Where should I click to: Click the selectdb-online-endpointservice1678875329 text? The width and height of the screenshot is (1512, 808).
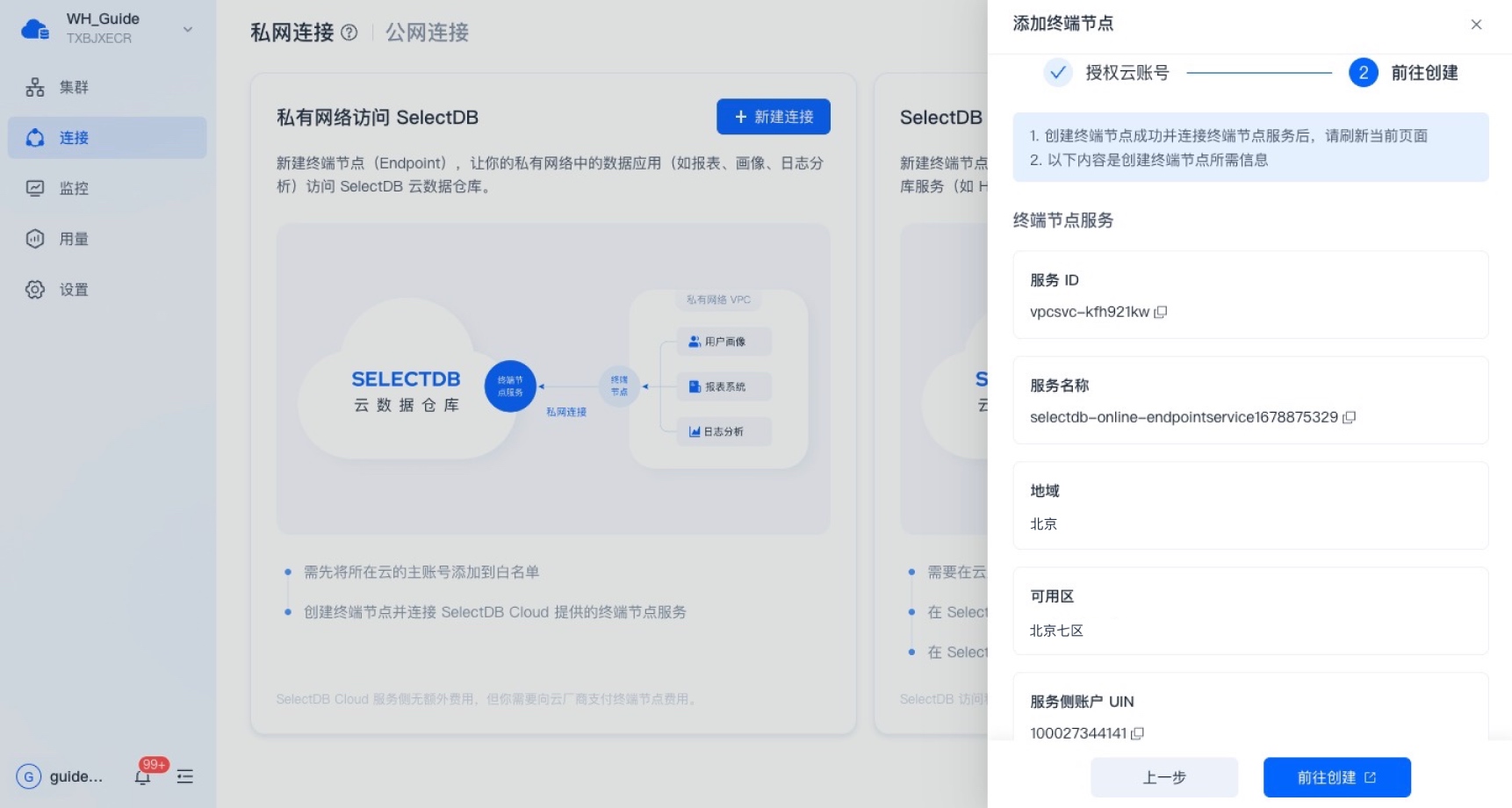(x=1184, y=417)
